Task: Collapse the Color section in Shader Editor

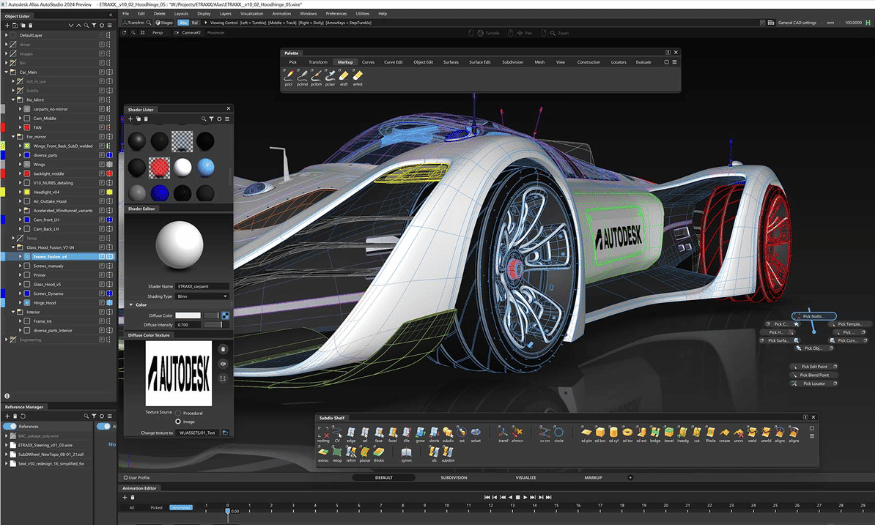Action: tap(131, 305)
